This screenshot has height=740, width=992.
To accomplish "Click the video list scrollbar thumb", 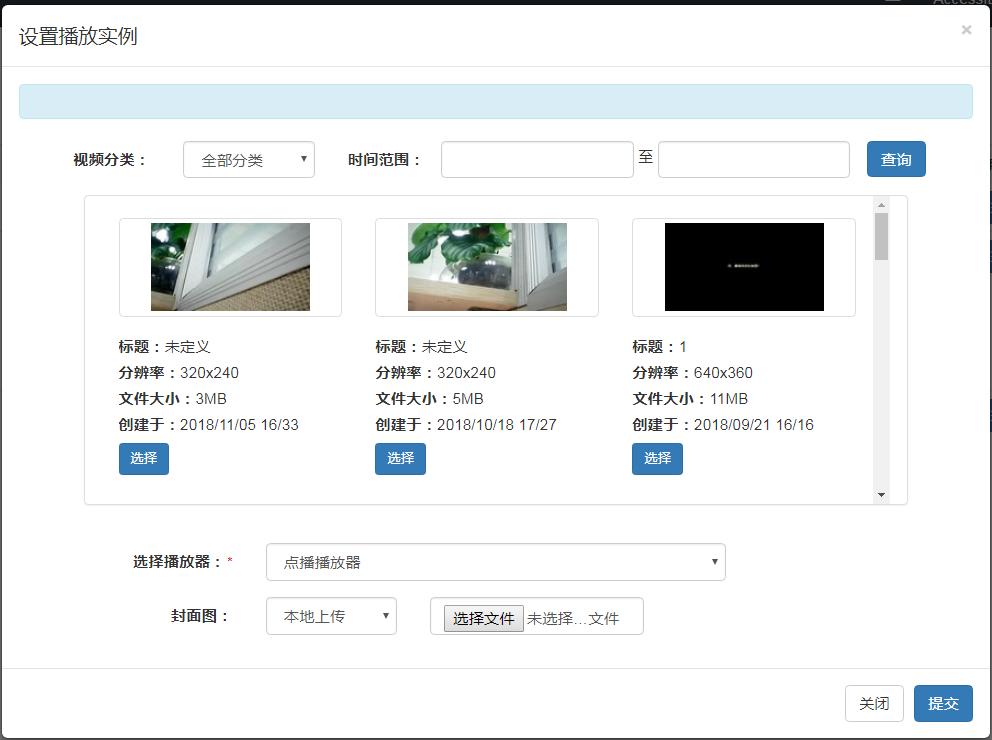I will [881, 237].
